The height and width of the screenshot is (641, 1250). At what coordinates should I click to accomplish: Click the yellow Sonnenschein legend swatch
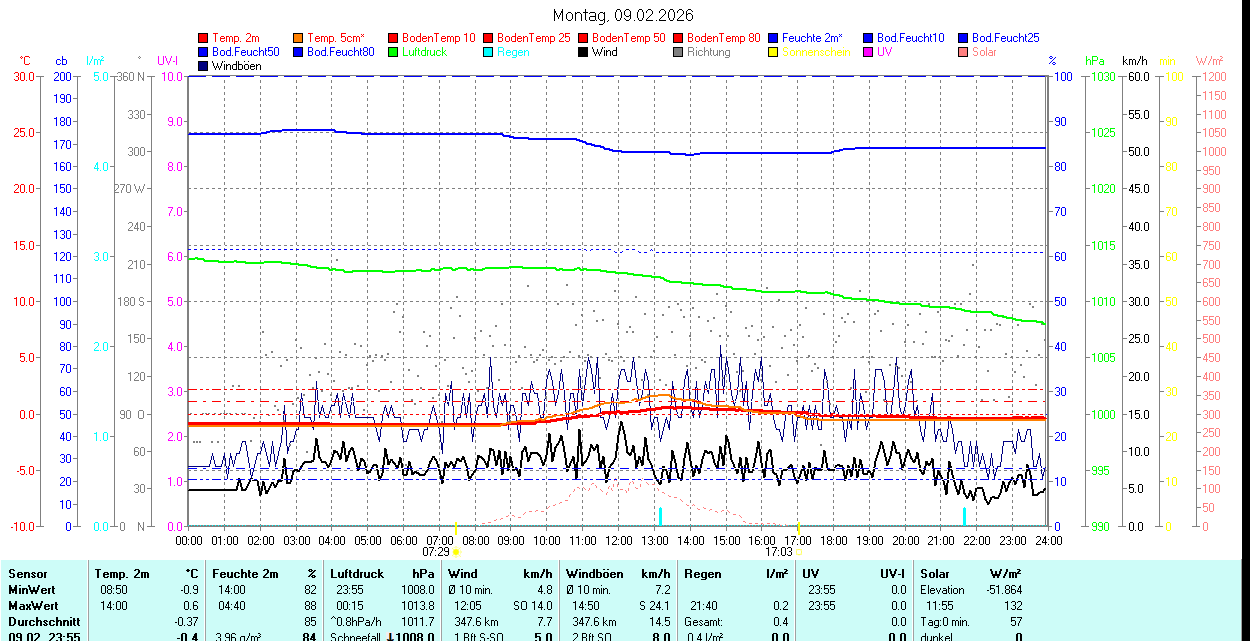tap(774, 52)
